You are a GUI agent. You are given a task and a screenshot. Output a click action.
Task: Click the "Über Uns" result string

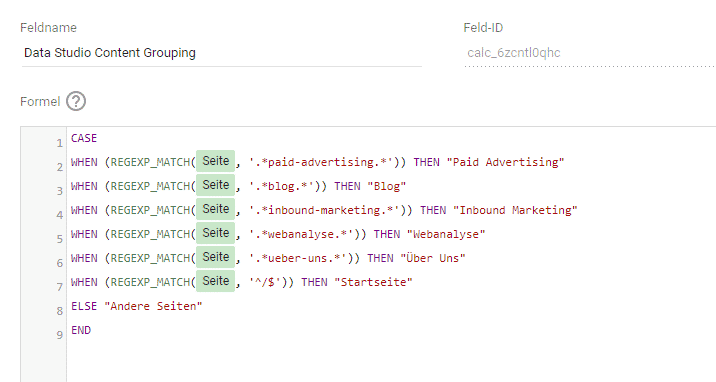(433, 258)
